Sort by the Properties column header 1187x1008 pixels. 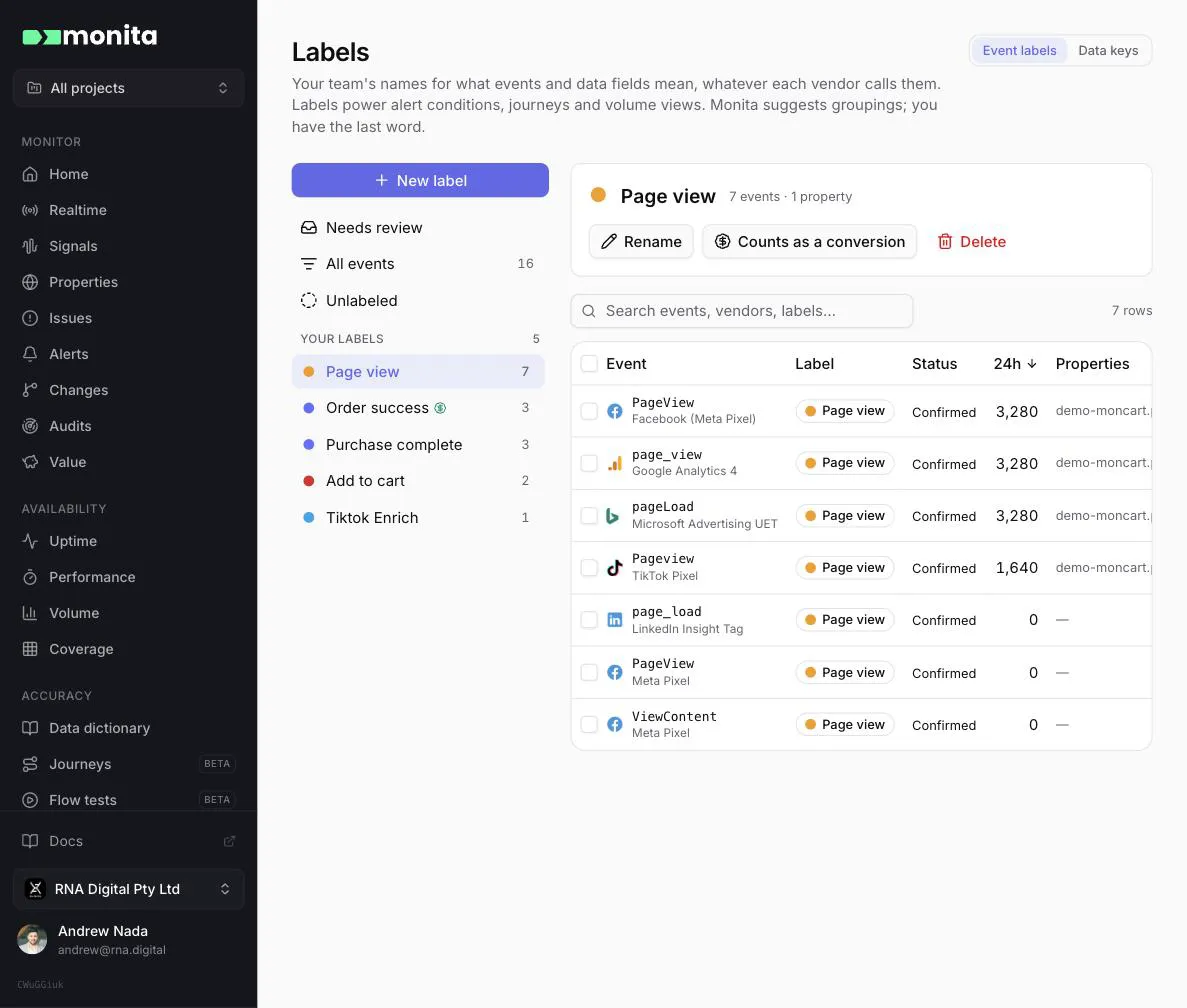(1092, 364)
